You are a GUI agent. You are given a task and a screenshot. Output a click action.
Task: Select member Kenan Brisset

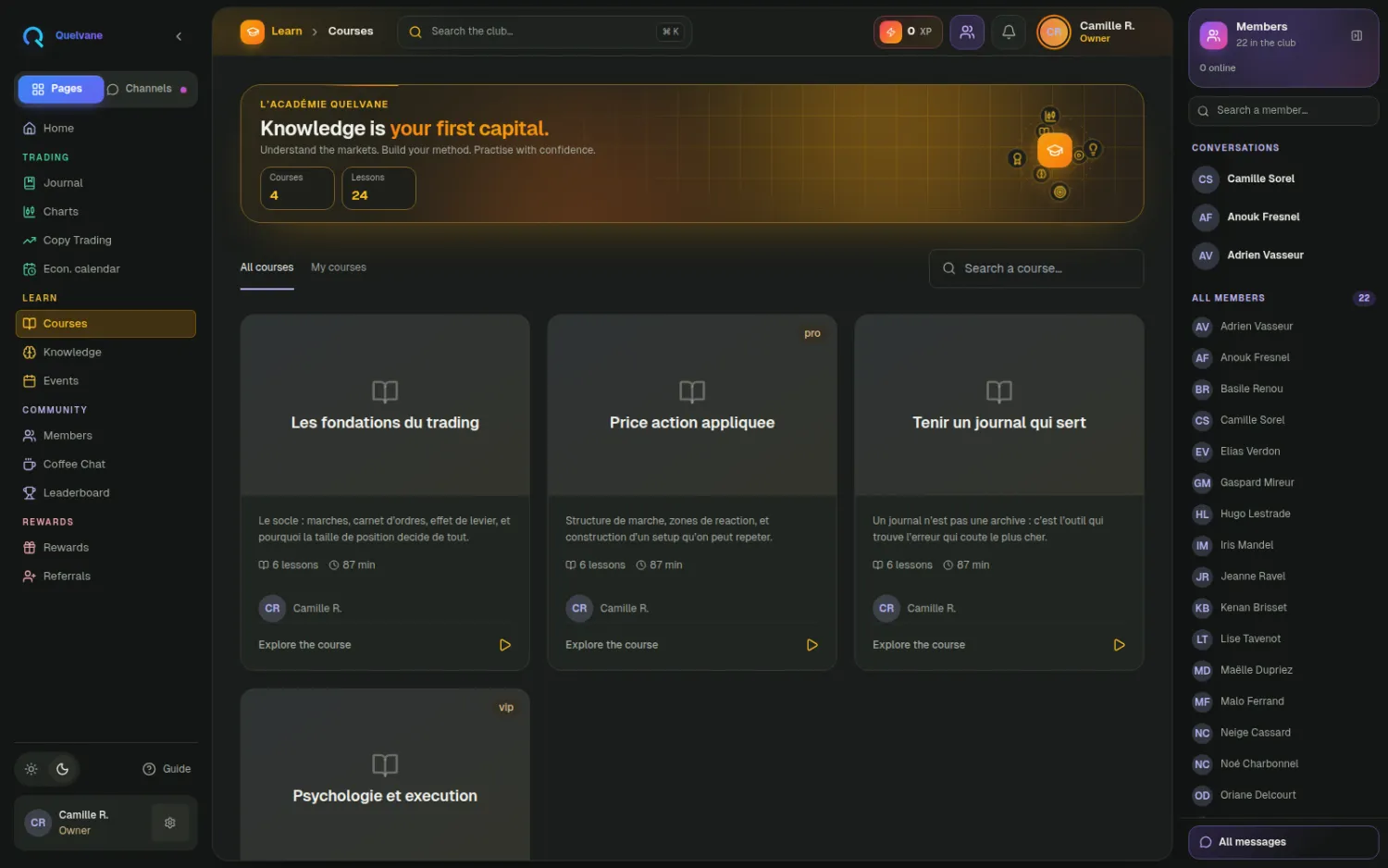coord(1283,608)
